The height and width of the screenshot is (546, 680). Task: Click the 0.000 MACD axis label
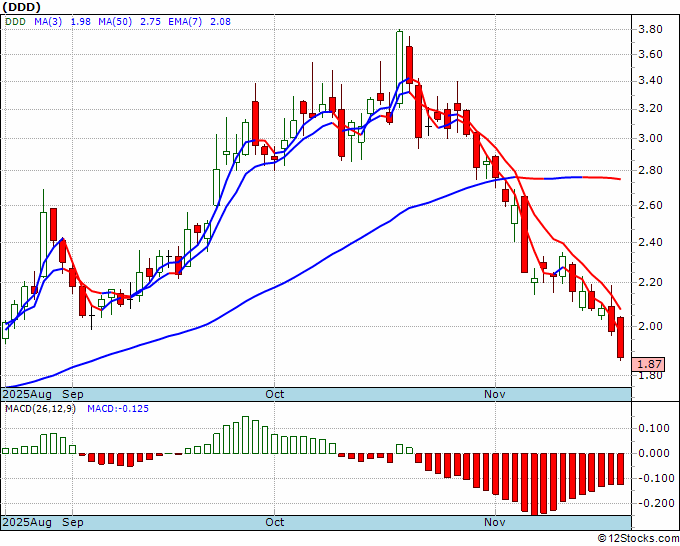tap(654, 453)
